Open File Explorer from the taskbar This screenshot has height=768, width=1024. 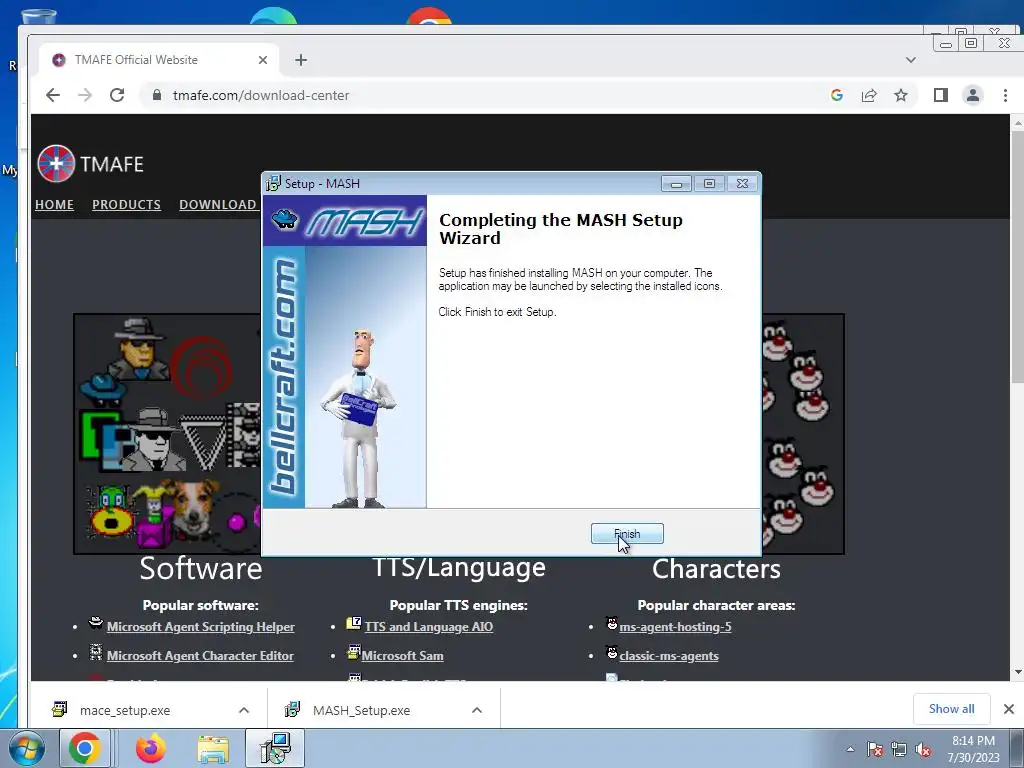tap(213, 748)
